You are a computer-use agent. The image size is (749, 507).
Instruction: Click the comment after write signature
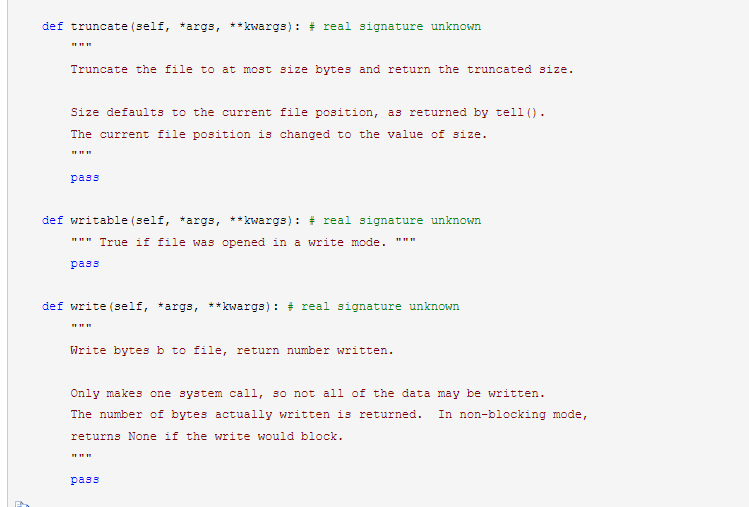pos(373,306)
